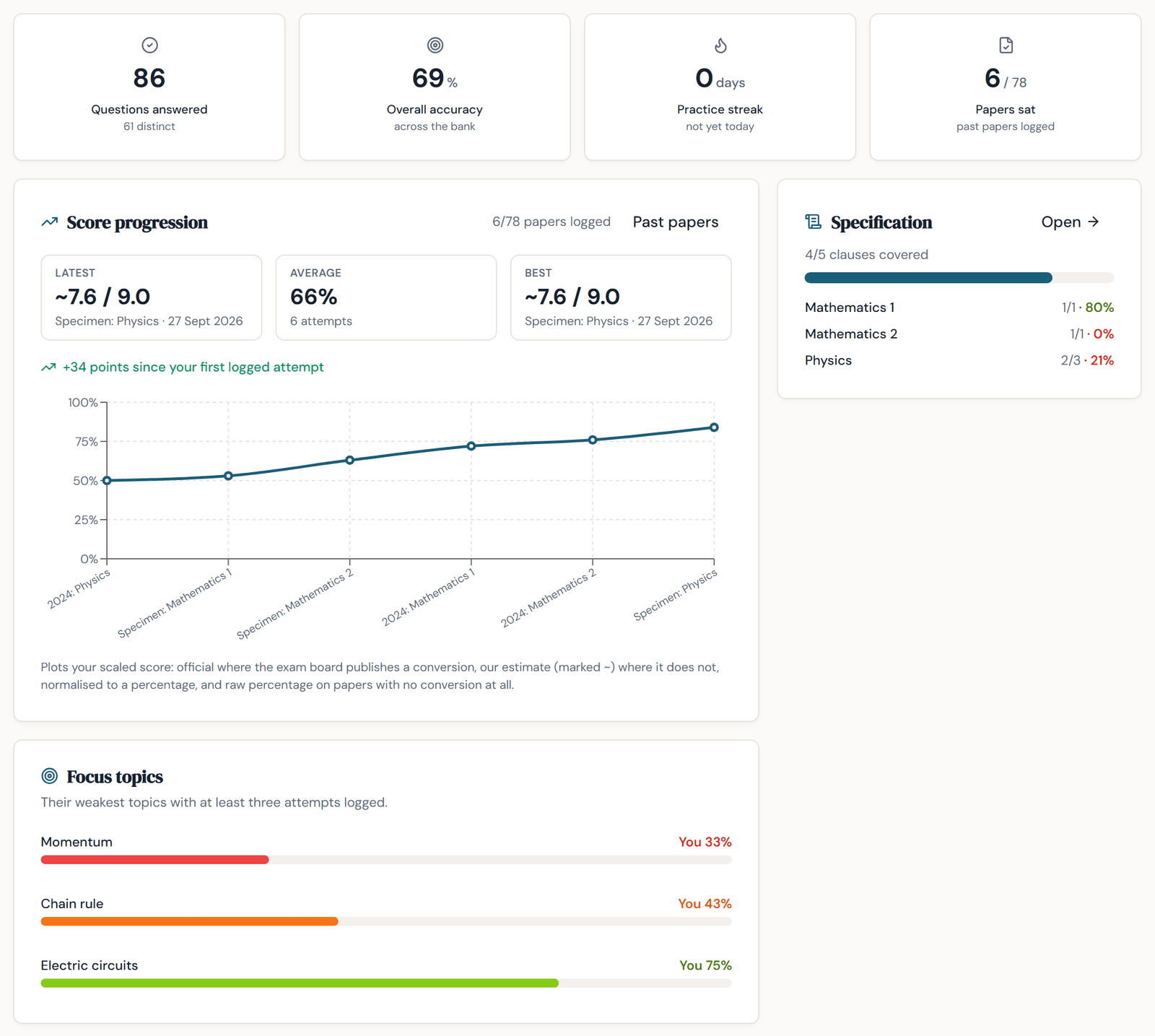Click the Papers sat document icon
The image size is (1155, 1036).
click(x=1006, y=45)
